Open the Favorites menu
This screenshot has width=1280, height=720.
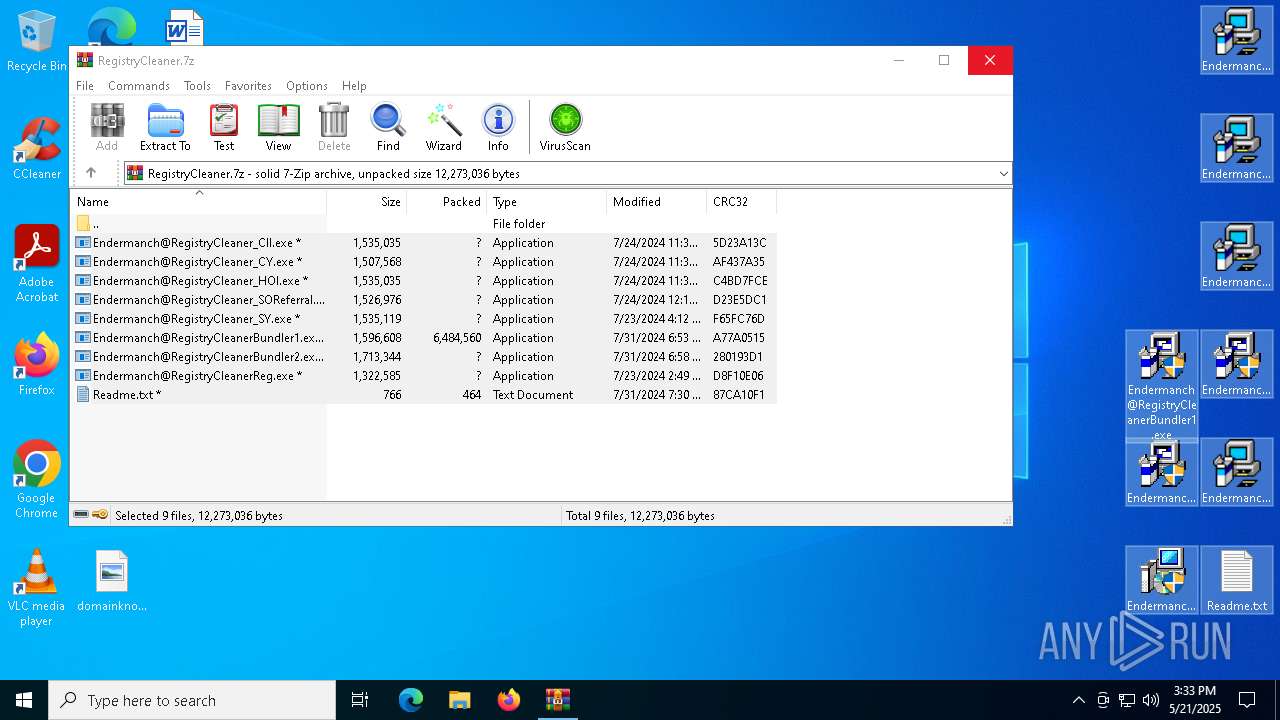(x=248, y=86)
